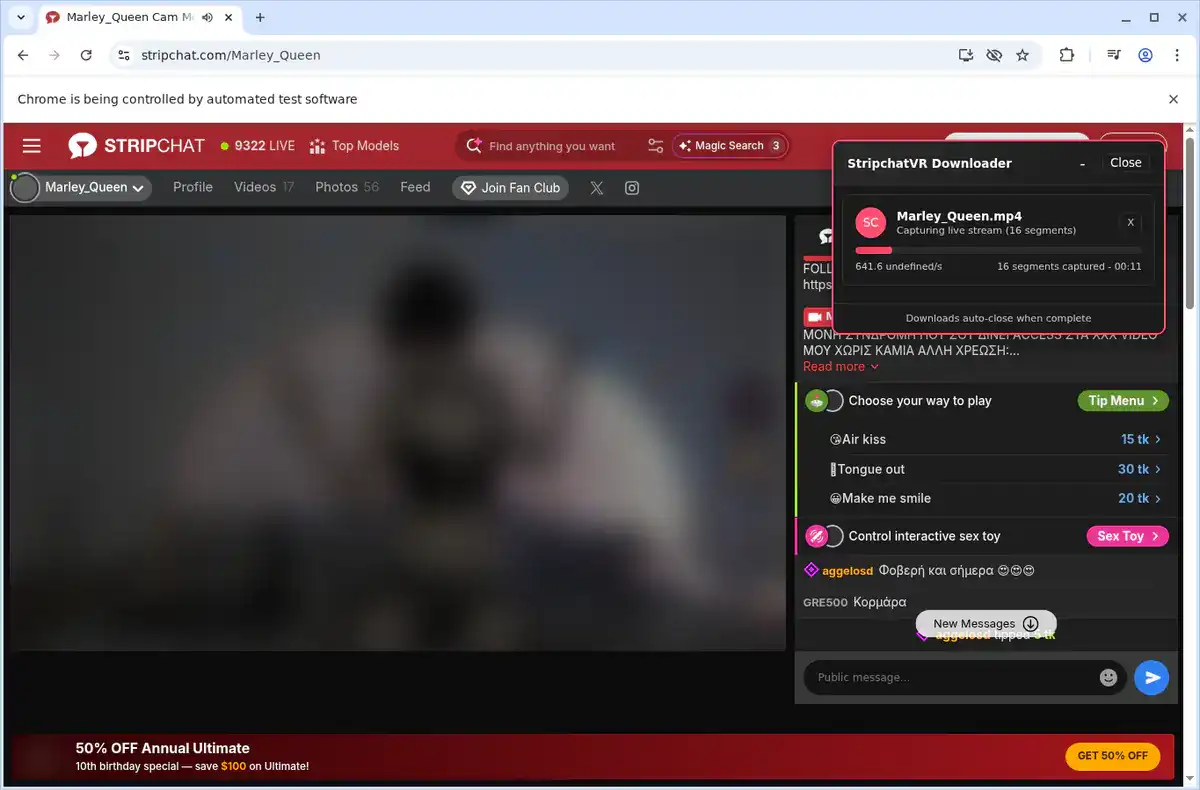Close the StripchatVR Downloader panel

click(1125, 162)
